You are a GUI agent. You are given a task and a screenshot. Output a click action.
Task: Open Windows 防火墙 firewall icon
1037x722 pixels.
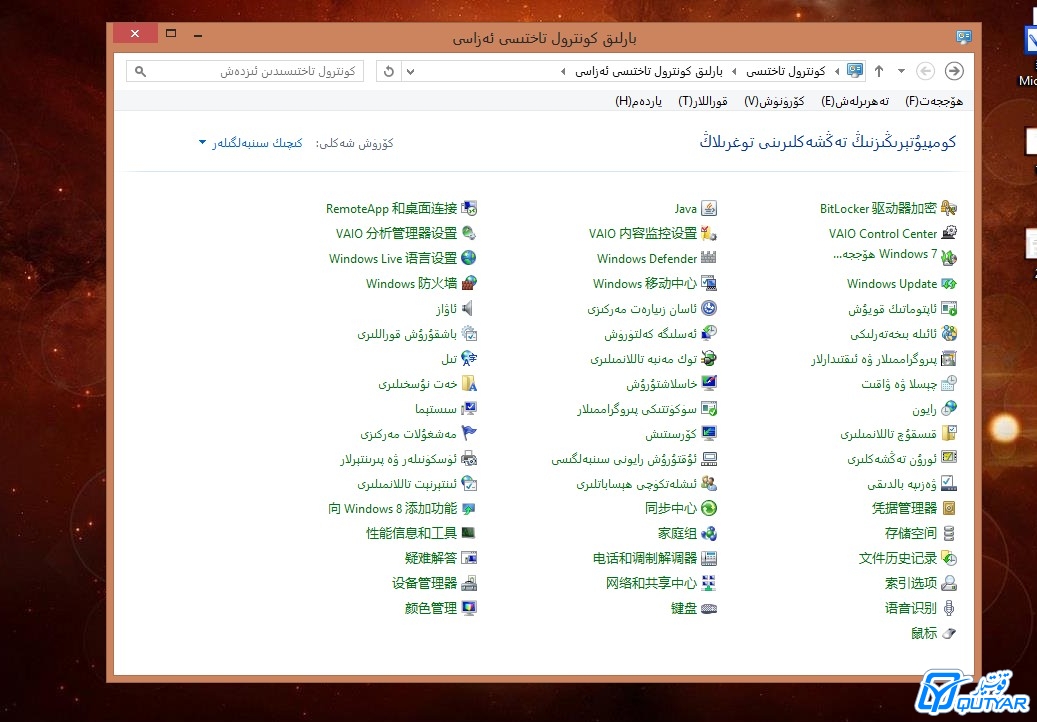(469, 284)
